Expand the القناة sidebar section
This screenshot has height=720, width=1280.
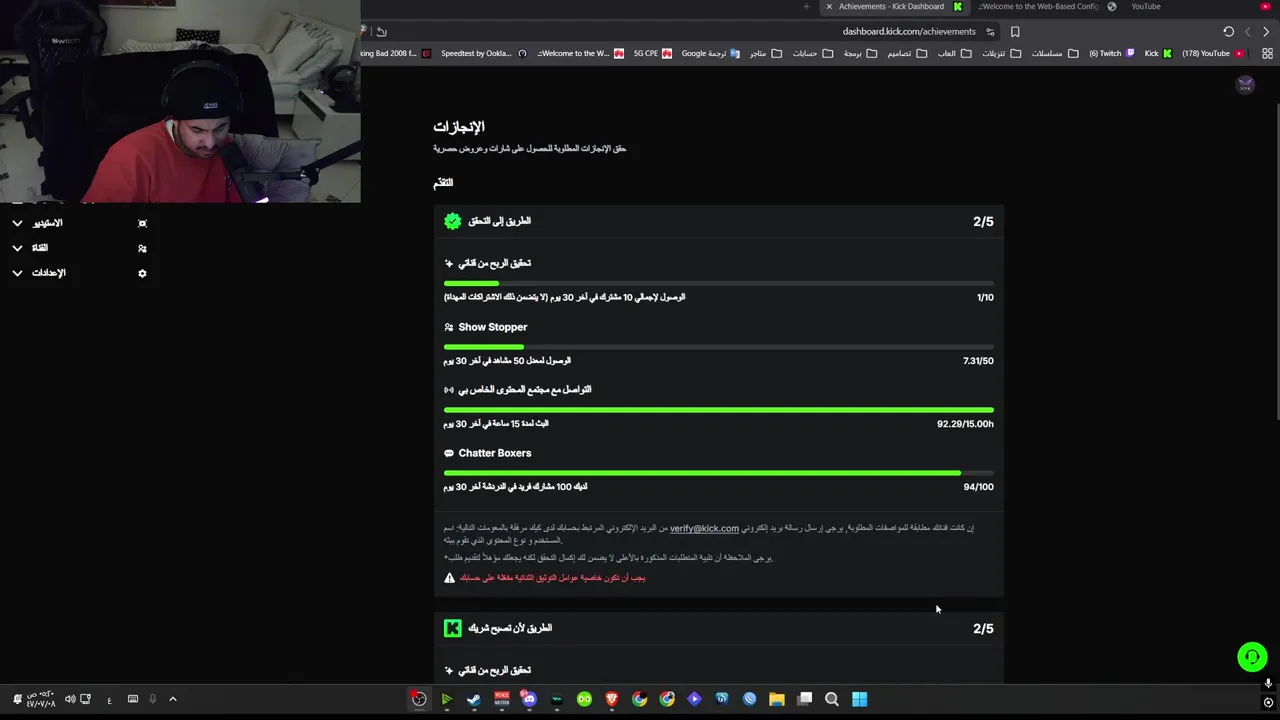(x=80, y=248)
